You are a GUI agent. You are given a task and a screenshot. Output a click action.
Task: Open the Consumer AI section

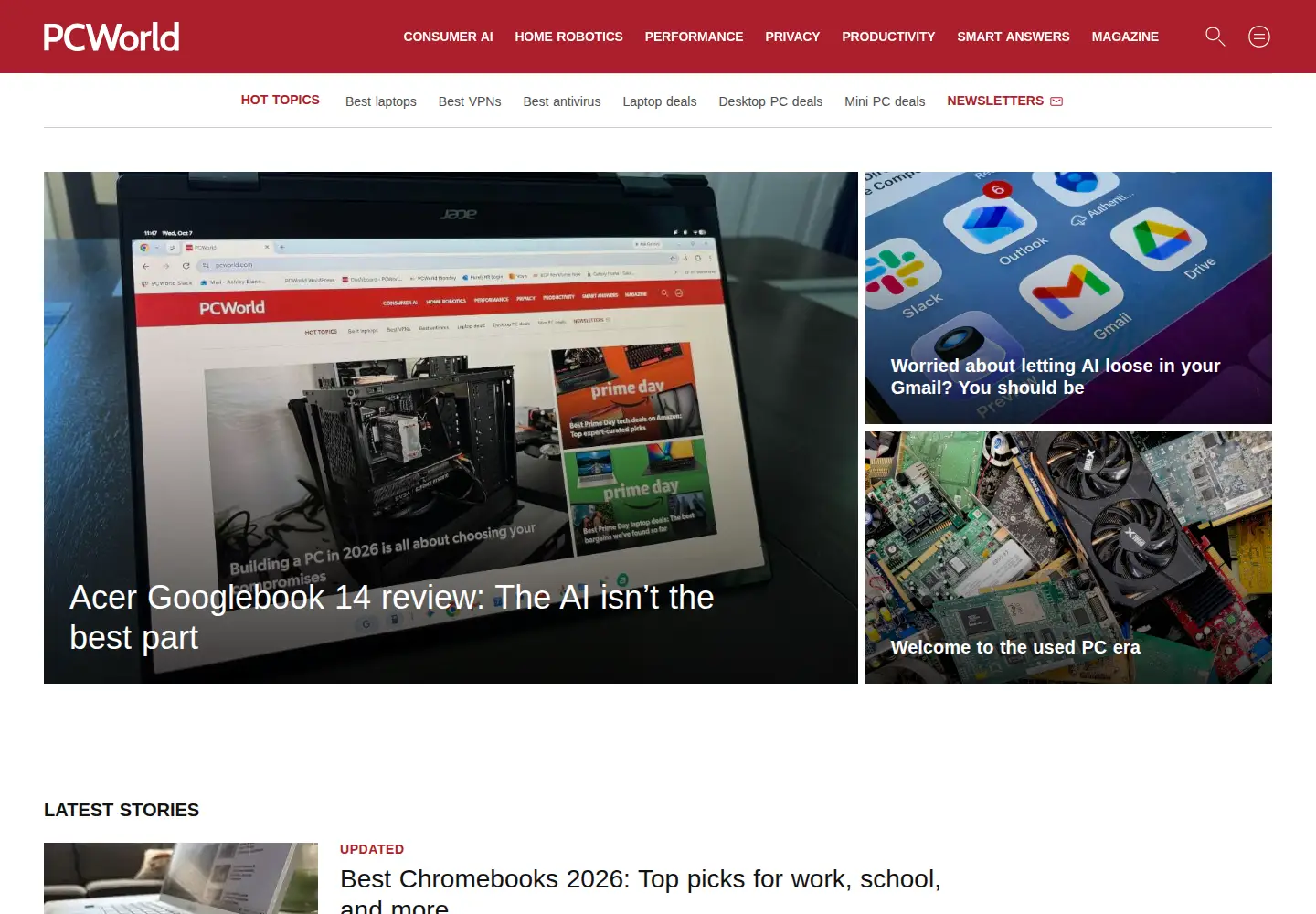click(x=448, y=37)
